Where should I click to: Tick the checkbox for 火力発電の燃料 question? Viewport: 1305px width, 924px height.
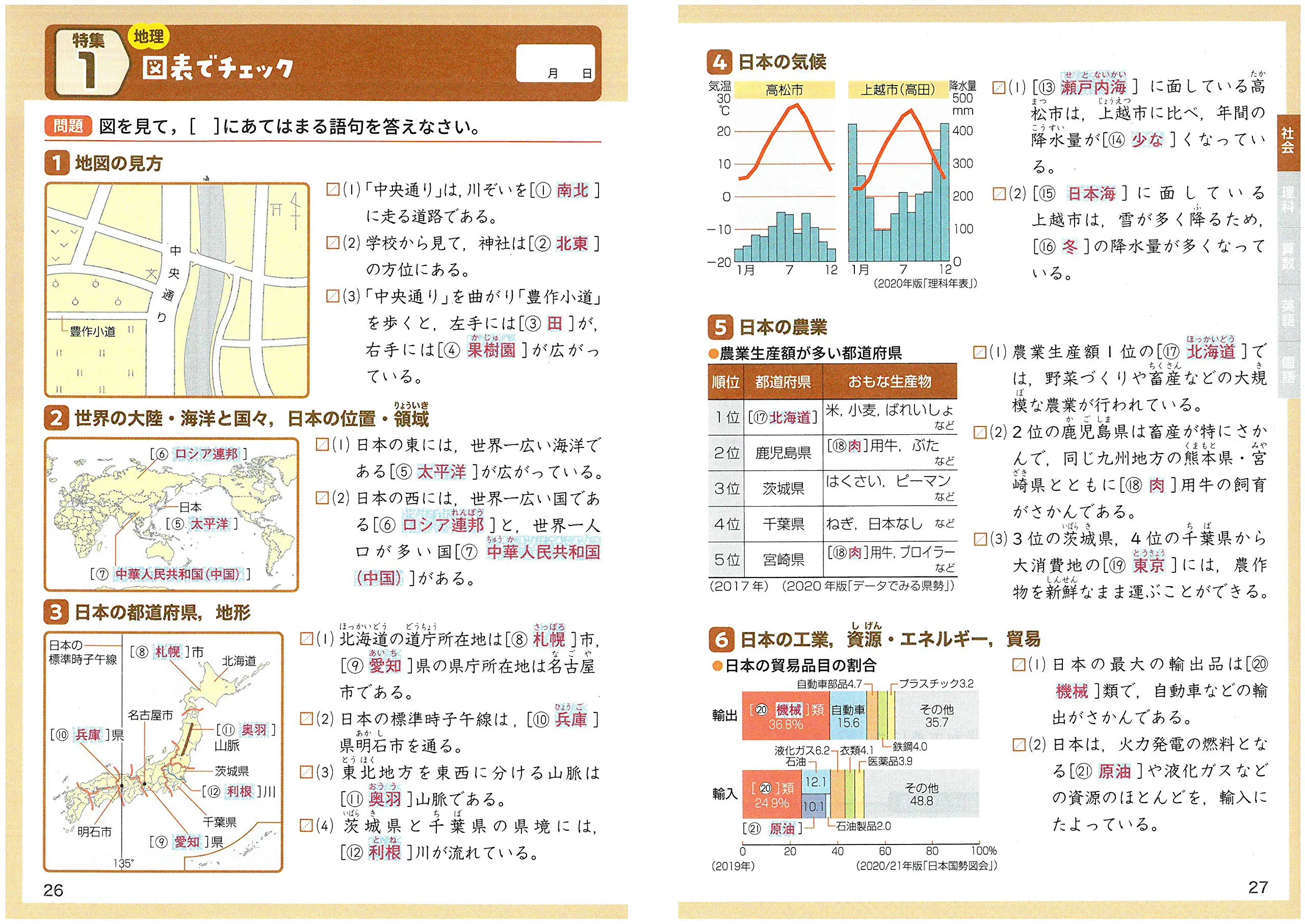click(1020, 744)
